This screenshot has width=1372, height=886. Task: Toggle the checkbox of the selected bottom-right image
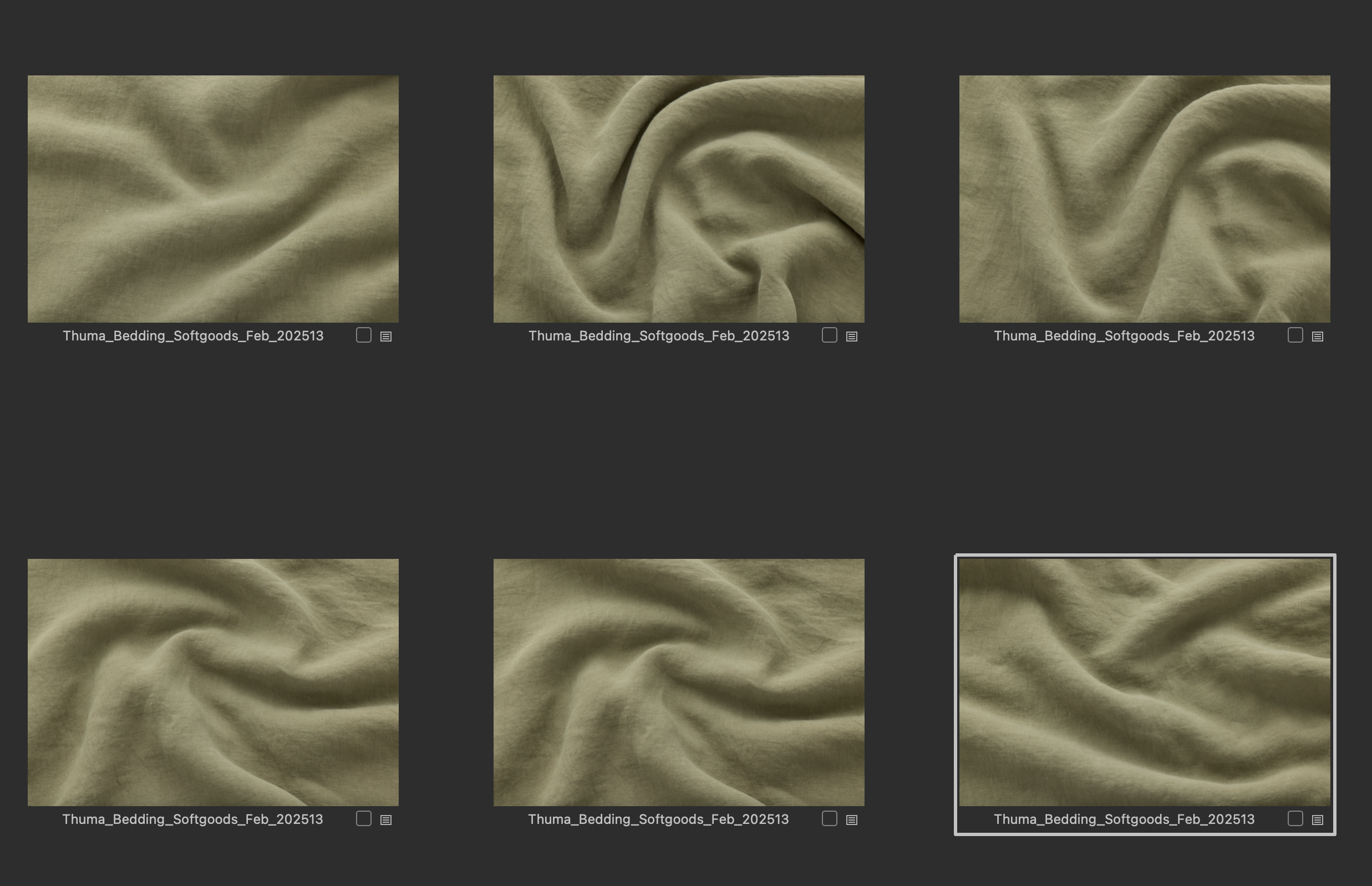point(1295,819)
